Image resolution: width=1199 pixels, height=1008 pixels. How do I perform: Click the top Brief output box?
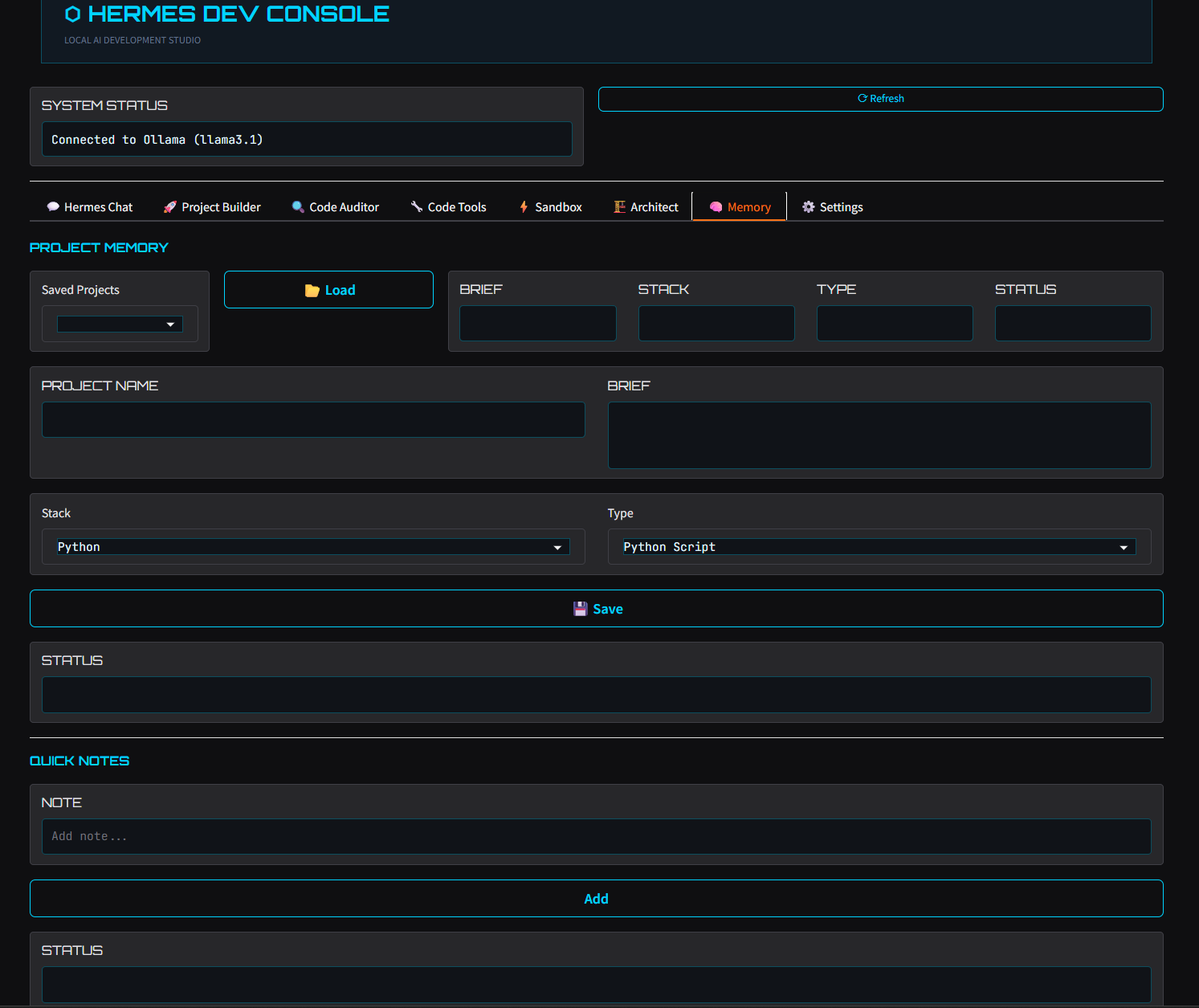[x=538, y=323]
